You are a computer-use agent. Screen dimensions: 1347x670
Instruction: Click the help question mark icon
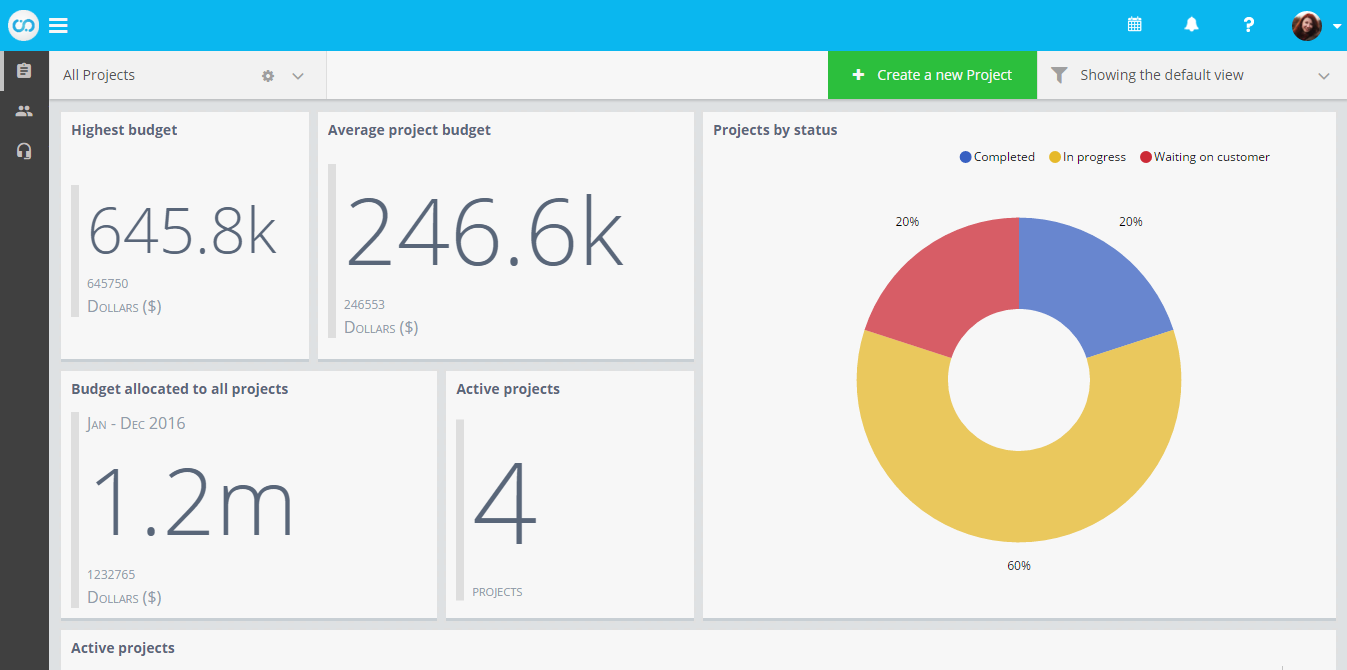[1248, 25]
